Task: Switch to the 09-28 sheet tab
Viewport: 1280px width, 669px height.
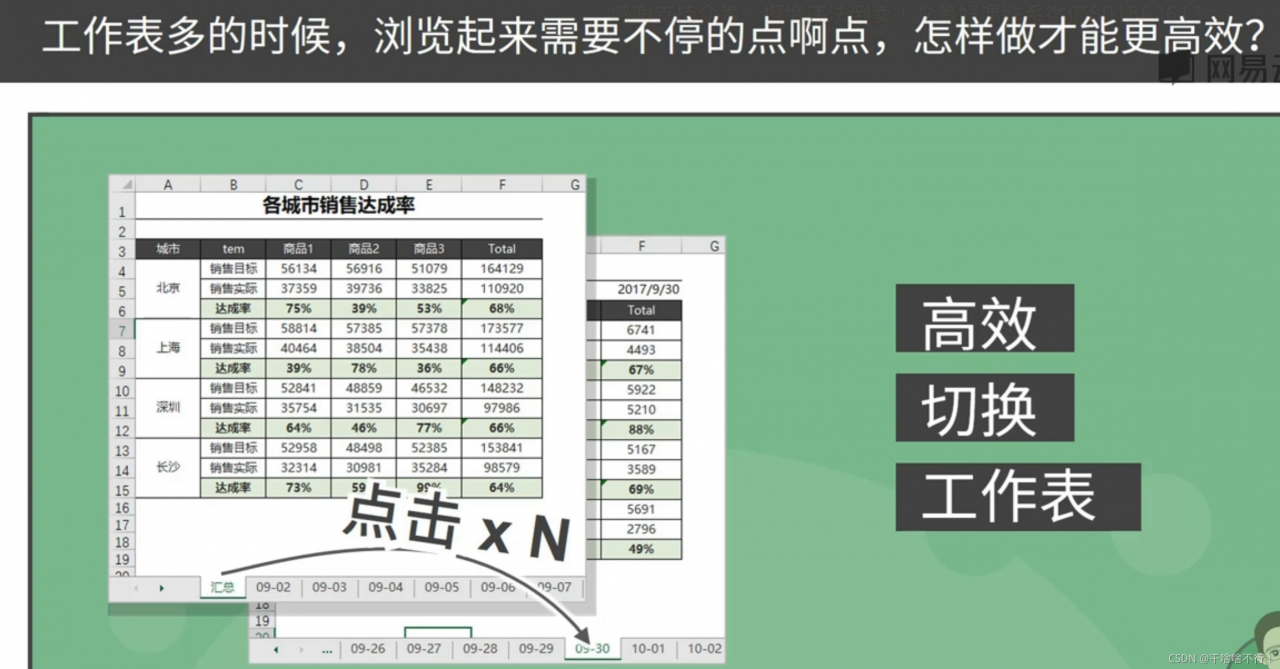Action: click(480, 649)
